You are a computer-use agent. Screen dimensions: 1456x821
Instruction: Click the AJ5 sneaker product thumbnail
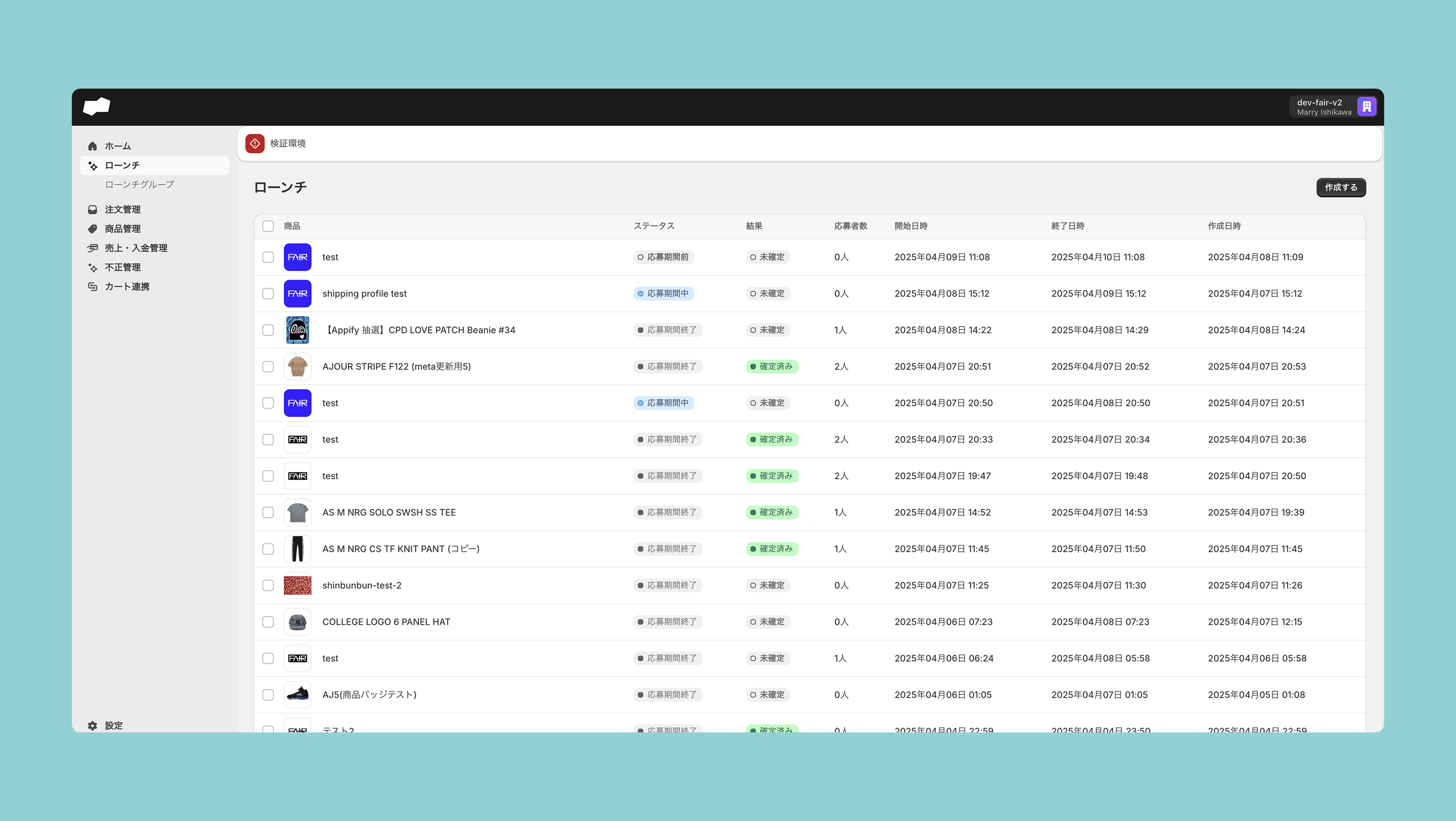pyautogui.click(x=297, y=695)
